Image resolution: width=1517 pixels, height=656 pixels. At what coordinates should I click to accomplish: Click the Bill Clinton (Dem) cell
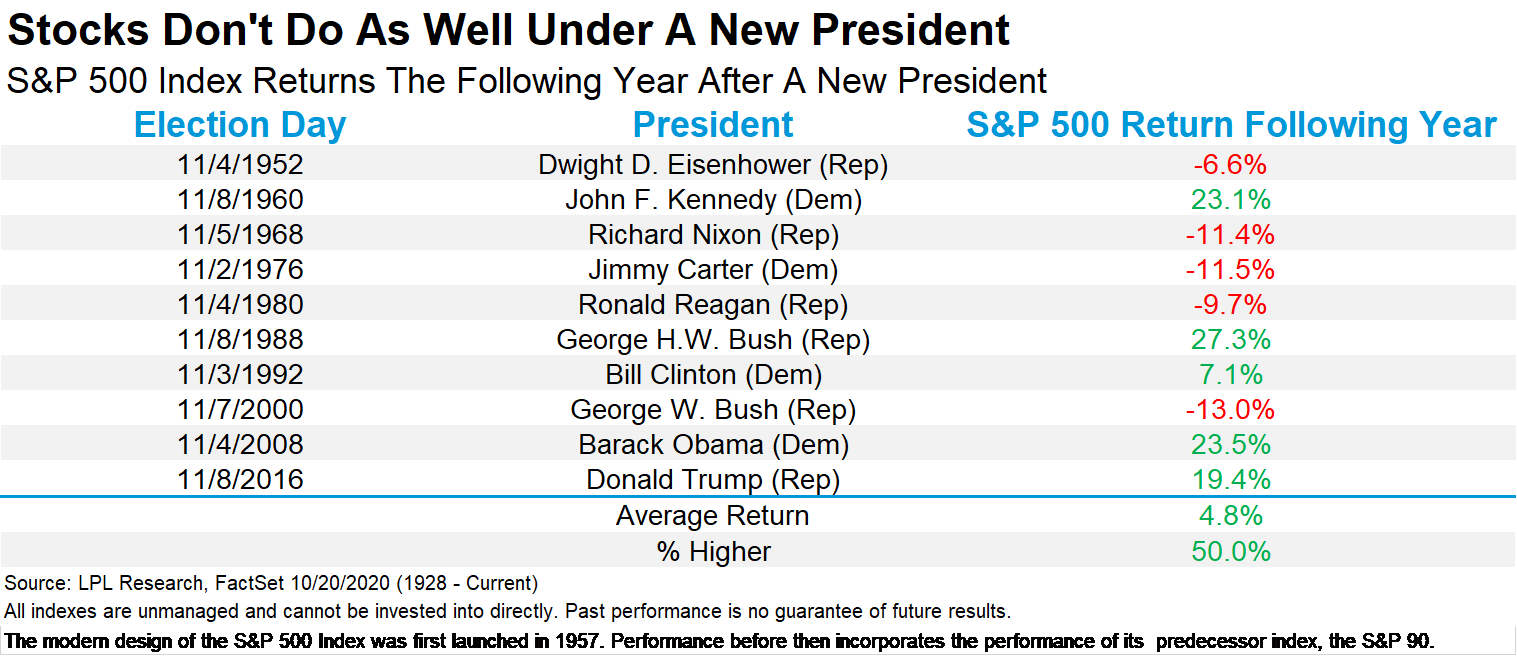tap(713, 375)
